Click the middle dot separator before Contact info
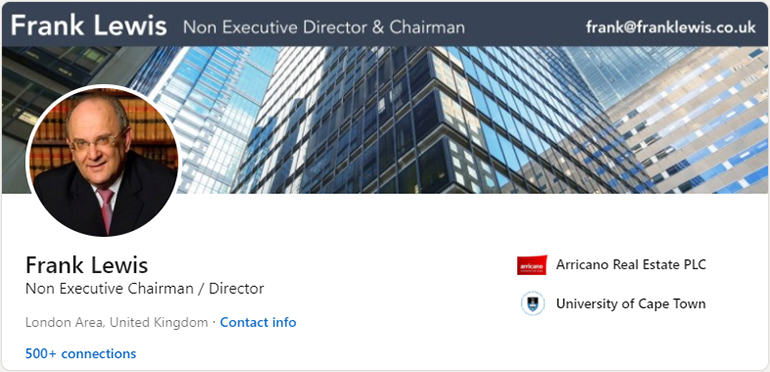 (x=214, y=322)
